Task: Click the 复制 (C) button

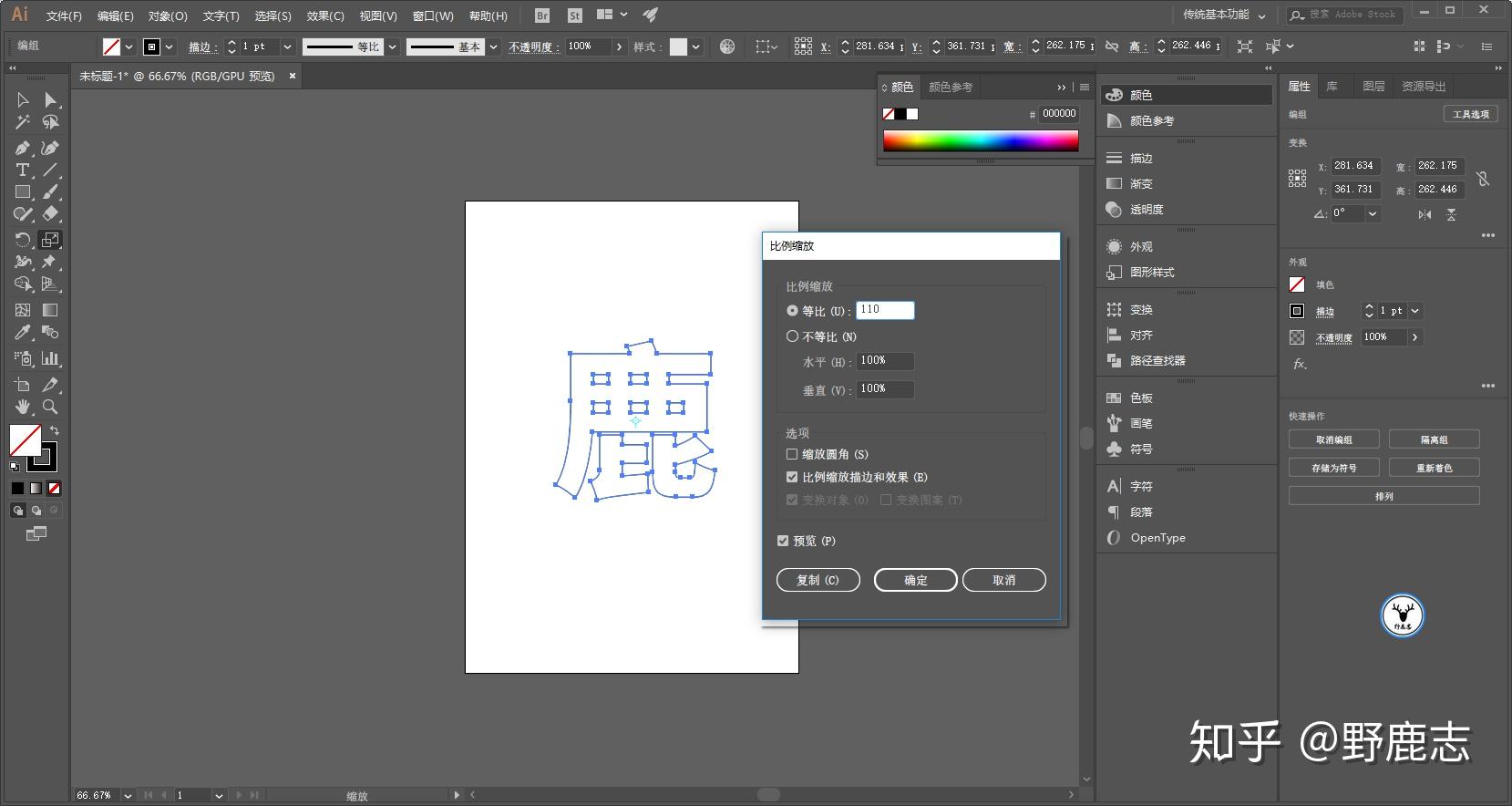Action: tap(818, 580)
